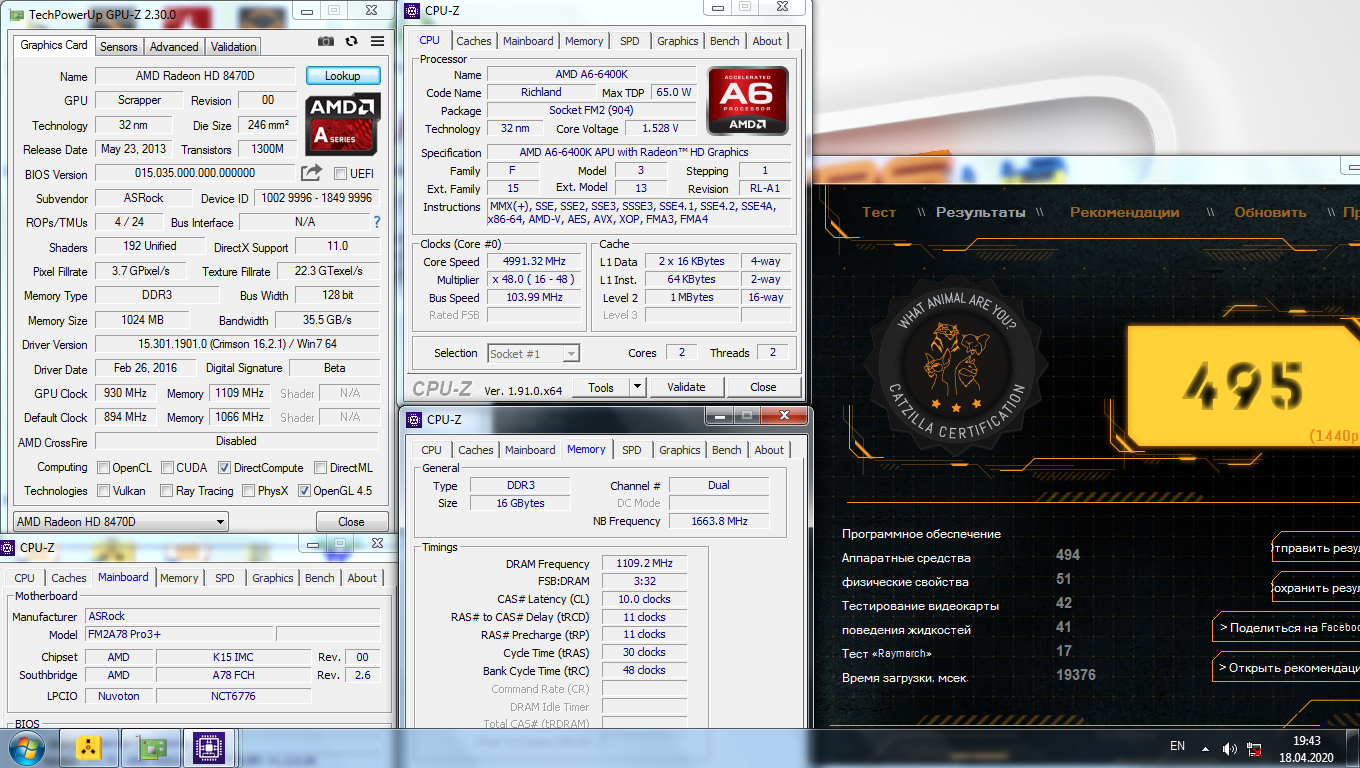Open the AMD Radeon HD 8470D GPU dropdown
The image size is (1360, 768).
(121, 521)
